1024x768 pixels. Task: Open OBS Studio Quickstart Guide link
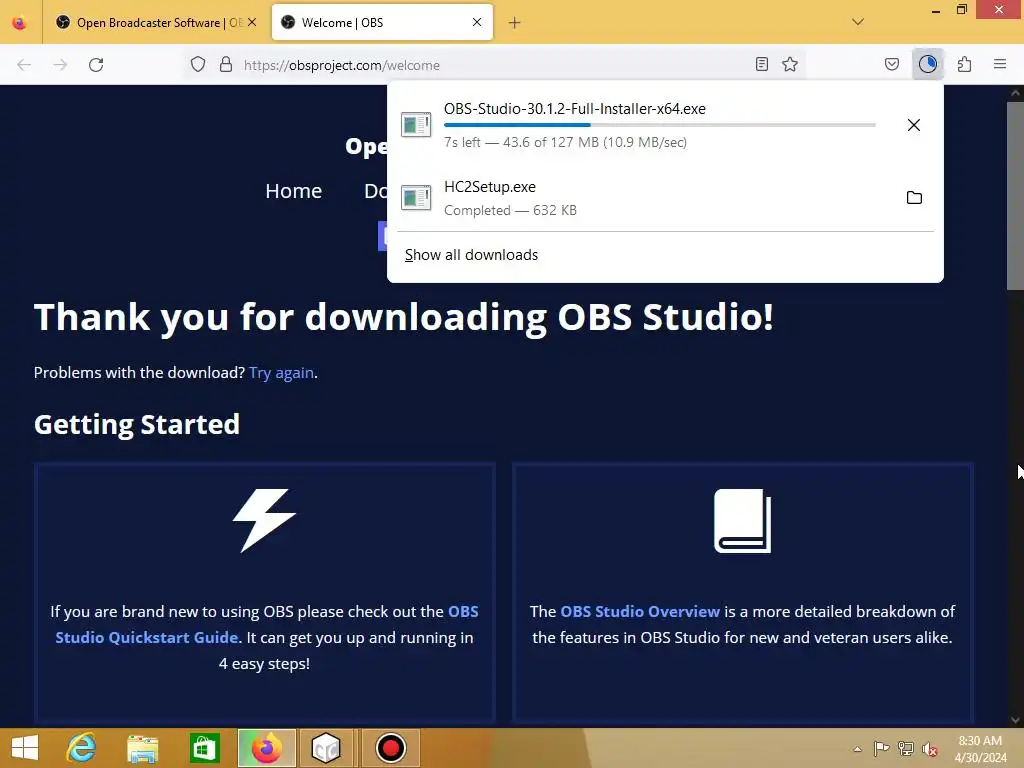coord(266,624)
